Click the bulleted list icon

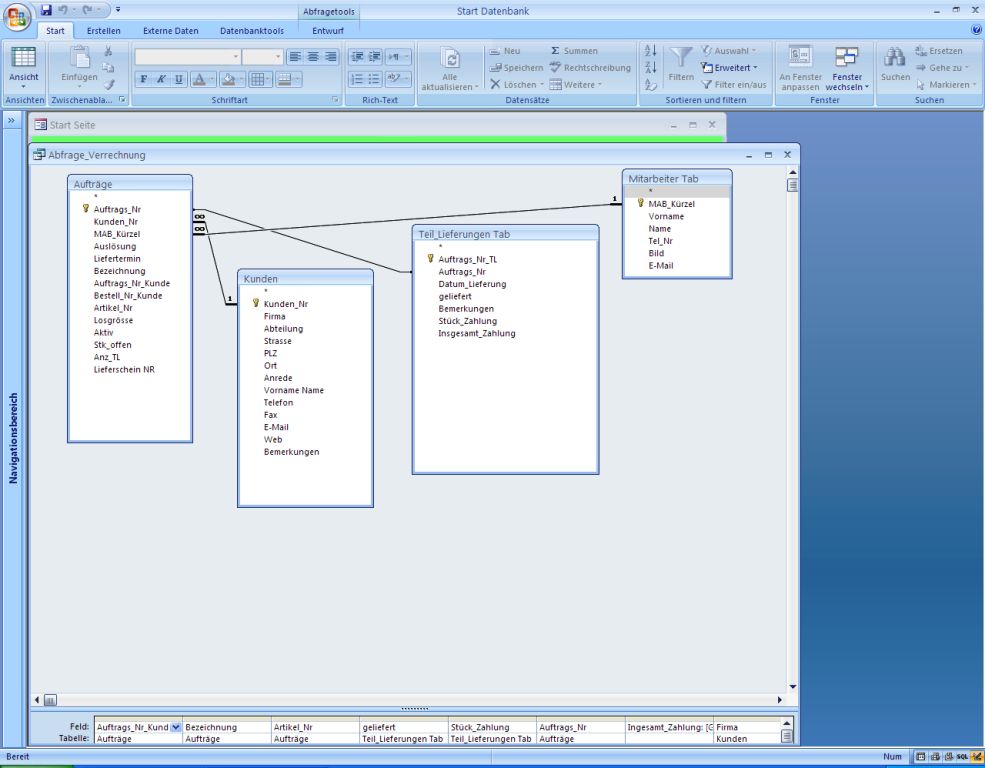pyautogui.click(x=374, y=79)
